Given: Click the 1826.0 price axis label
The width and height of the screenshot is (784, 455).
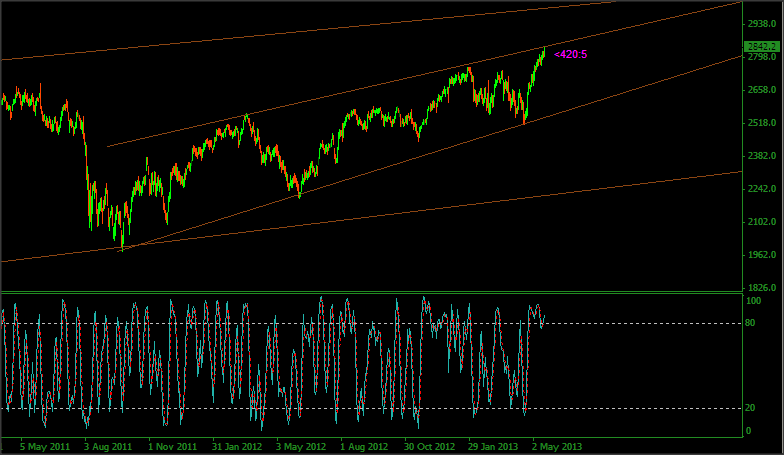Looking at the screenshot, I should (762, 287).
